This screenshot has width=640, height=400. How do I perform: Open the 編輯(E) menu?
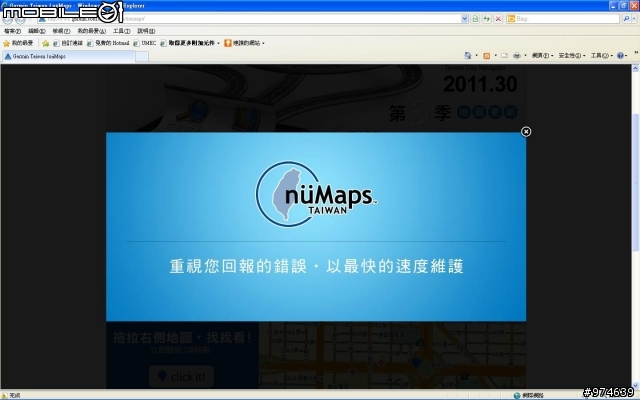[37, 31]
